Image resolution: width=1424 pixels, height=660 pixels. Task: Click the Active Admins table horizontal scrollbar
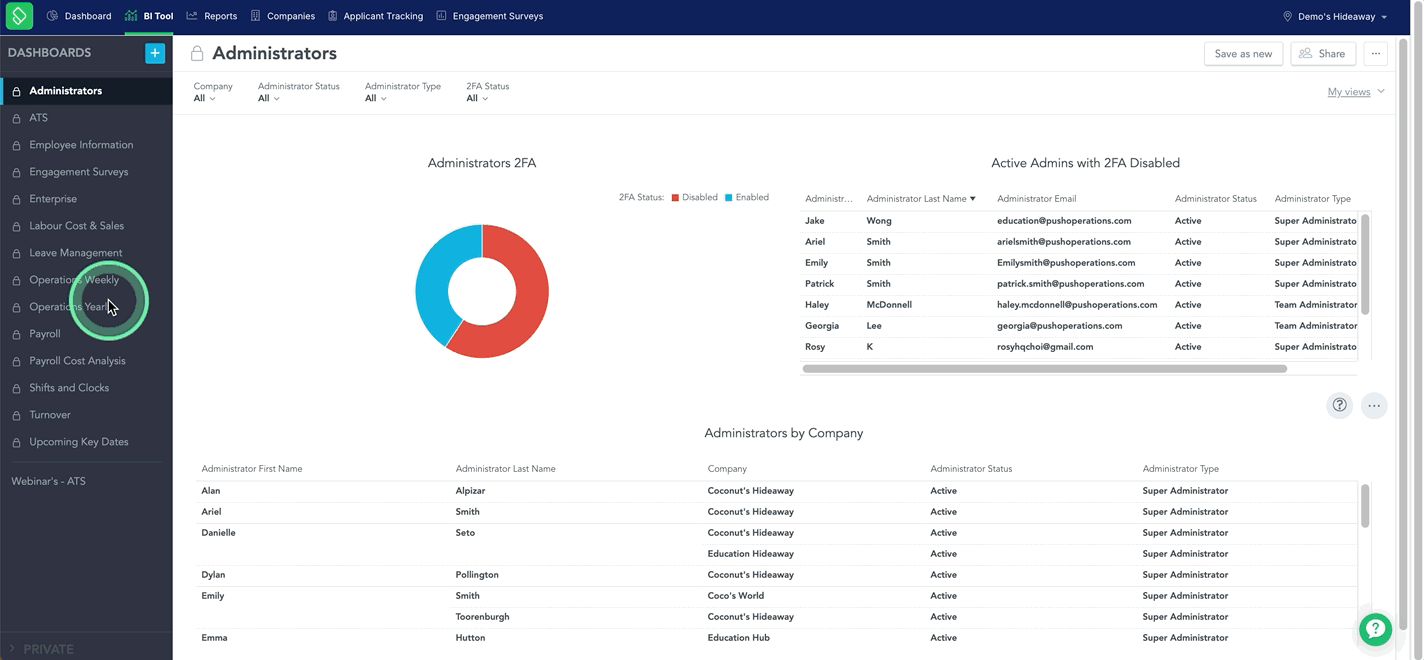(x=1044, y=369)
